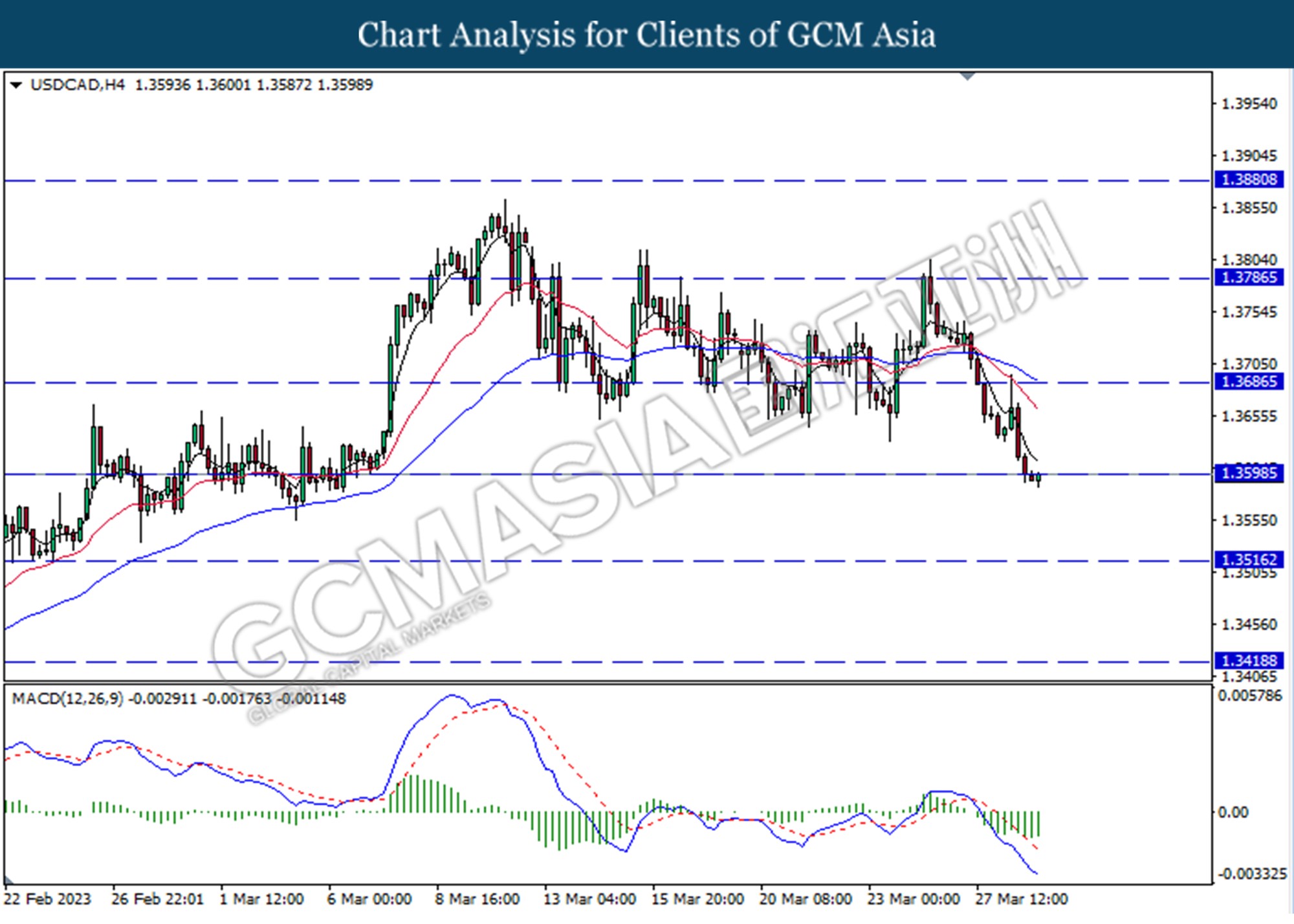Click the USDCAD,H4 symbol label
The width and height of the screenshot is (1294, 924).
coord(78,85)
